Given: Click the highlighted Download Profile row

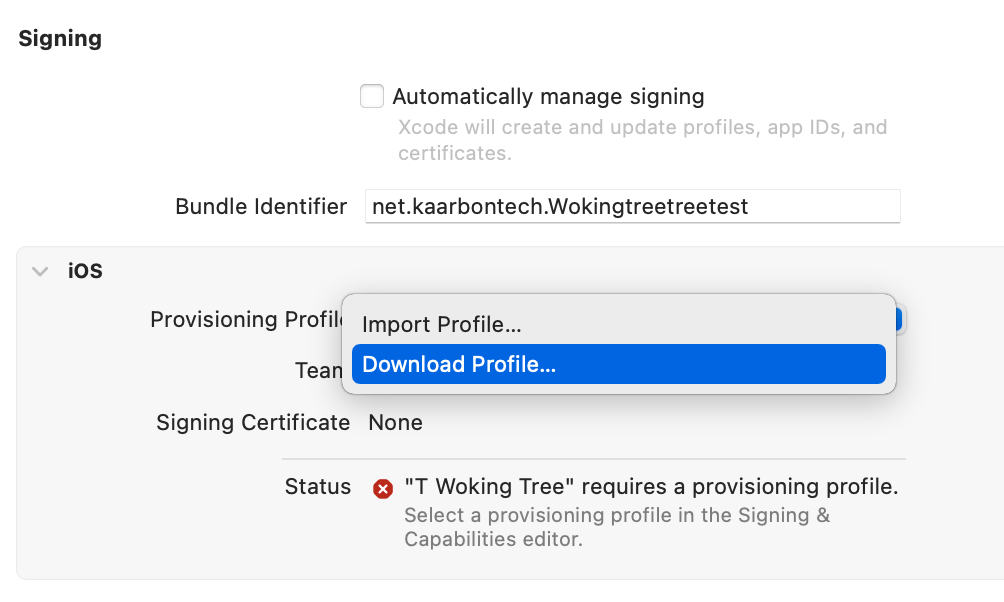Looking at the screenshot, I should pos(619,364).
